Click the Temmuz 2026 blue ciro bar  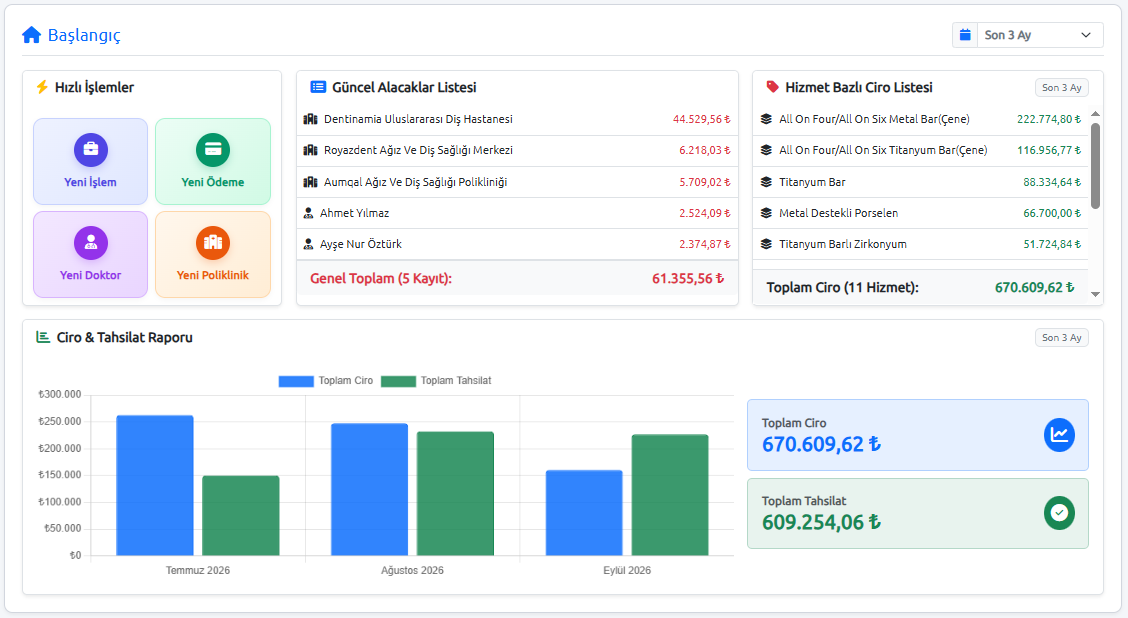click(155, 486)
